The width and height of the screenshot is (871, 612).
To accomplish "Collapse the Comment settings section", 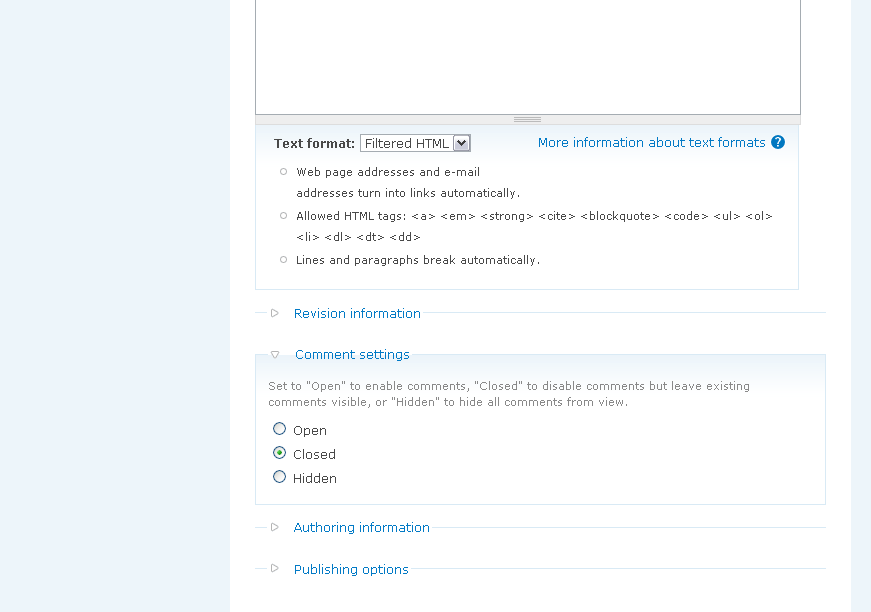I will (352, 355).
